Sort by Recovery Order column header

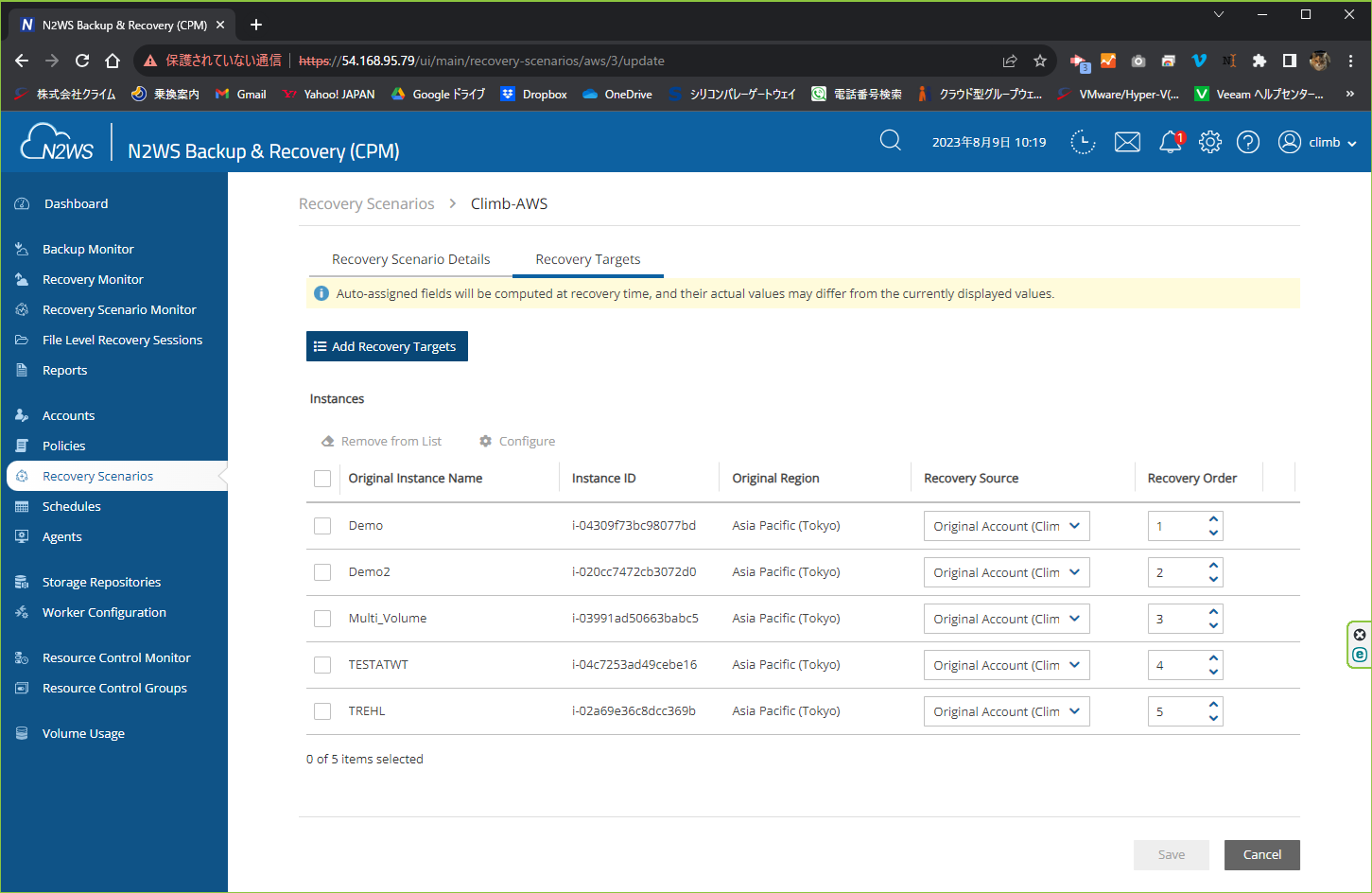(x=1191, y=478)
